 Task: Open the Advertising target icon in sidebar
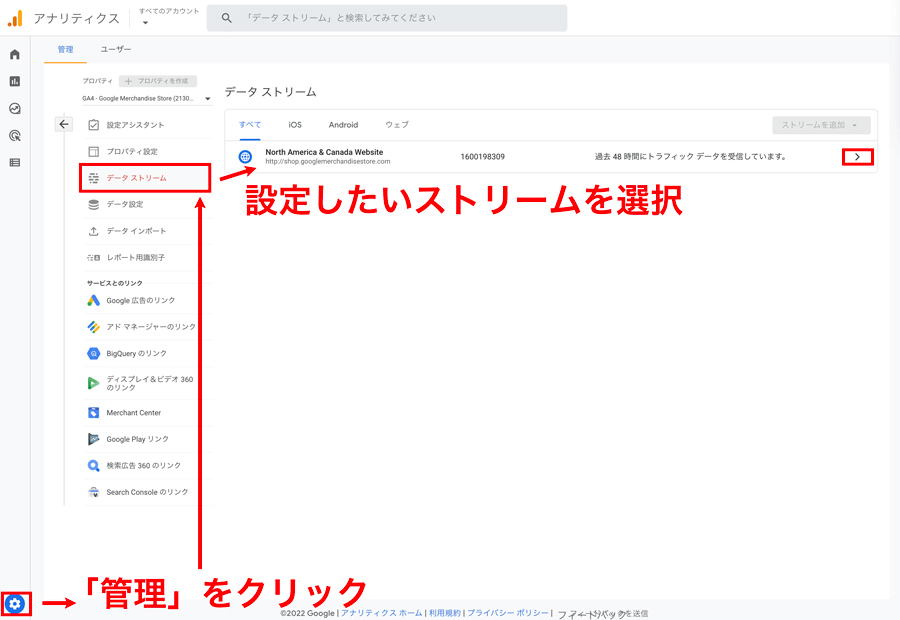pos(15,135)
